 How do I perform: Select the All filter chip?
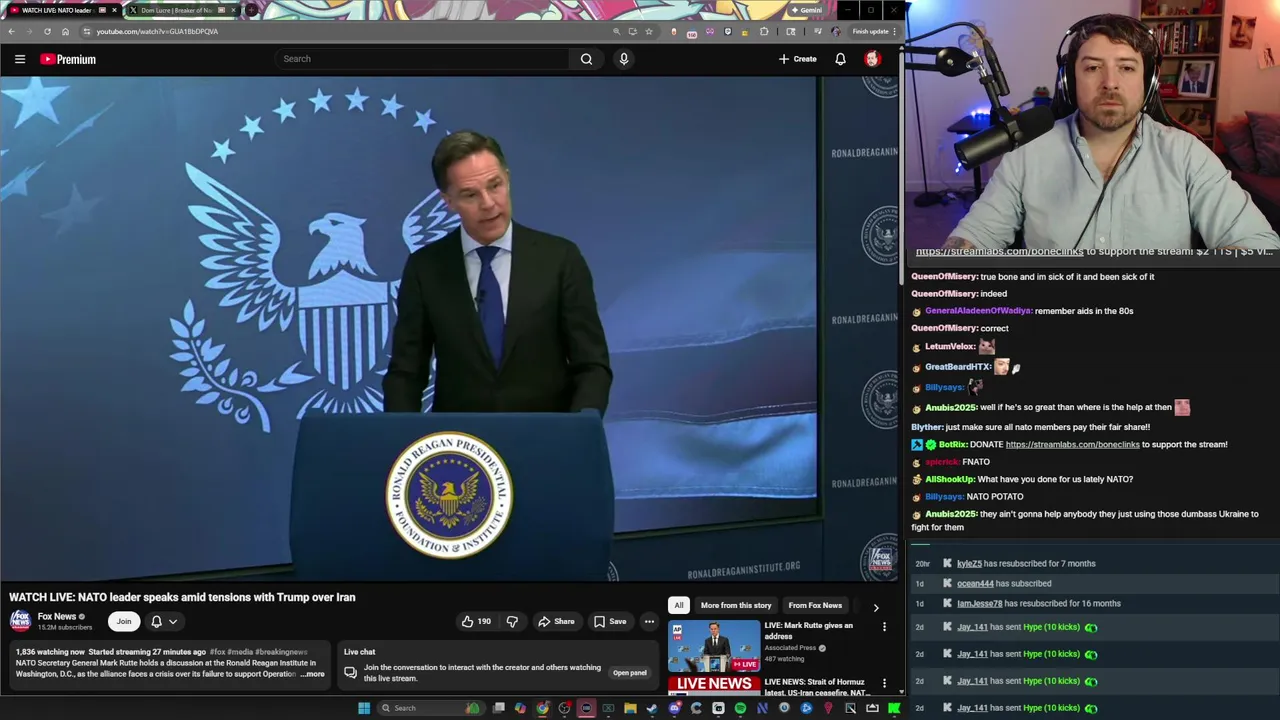tap(679, 605)
